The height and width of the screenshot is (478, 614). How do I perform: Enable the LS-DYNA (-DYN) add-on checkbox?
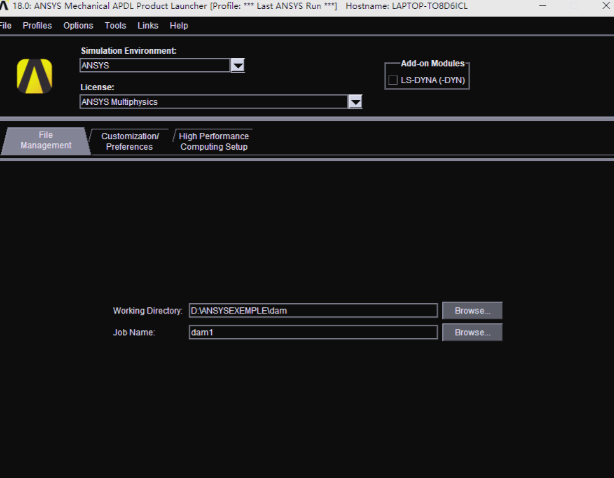point(392,80)
